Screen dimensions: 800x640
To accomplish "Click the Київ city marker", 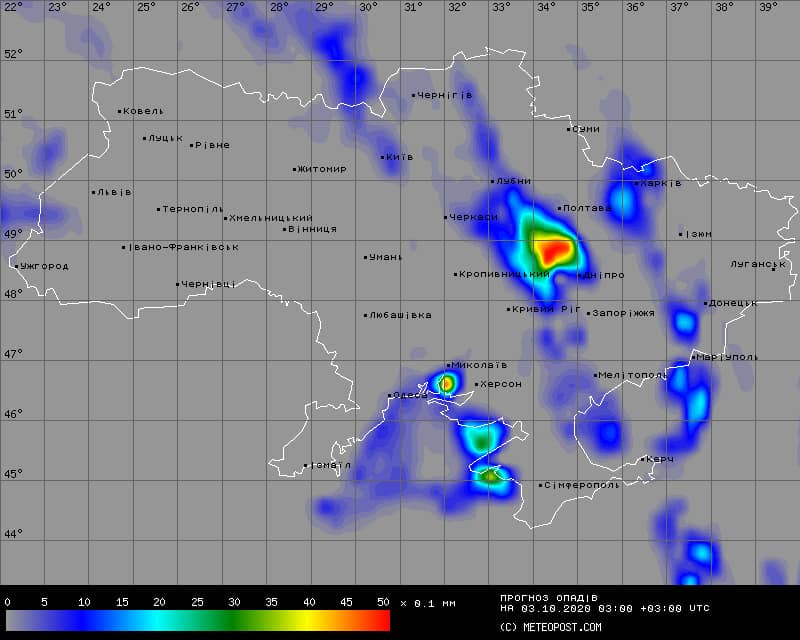I will pyautogui.click(x=383, y=157).
